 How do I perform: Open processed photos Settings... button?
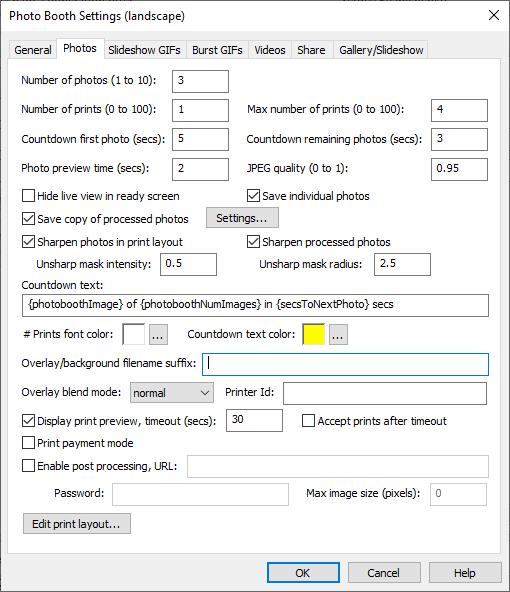pos(242,218)
